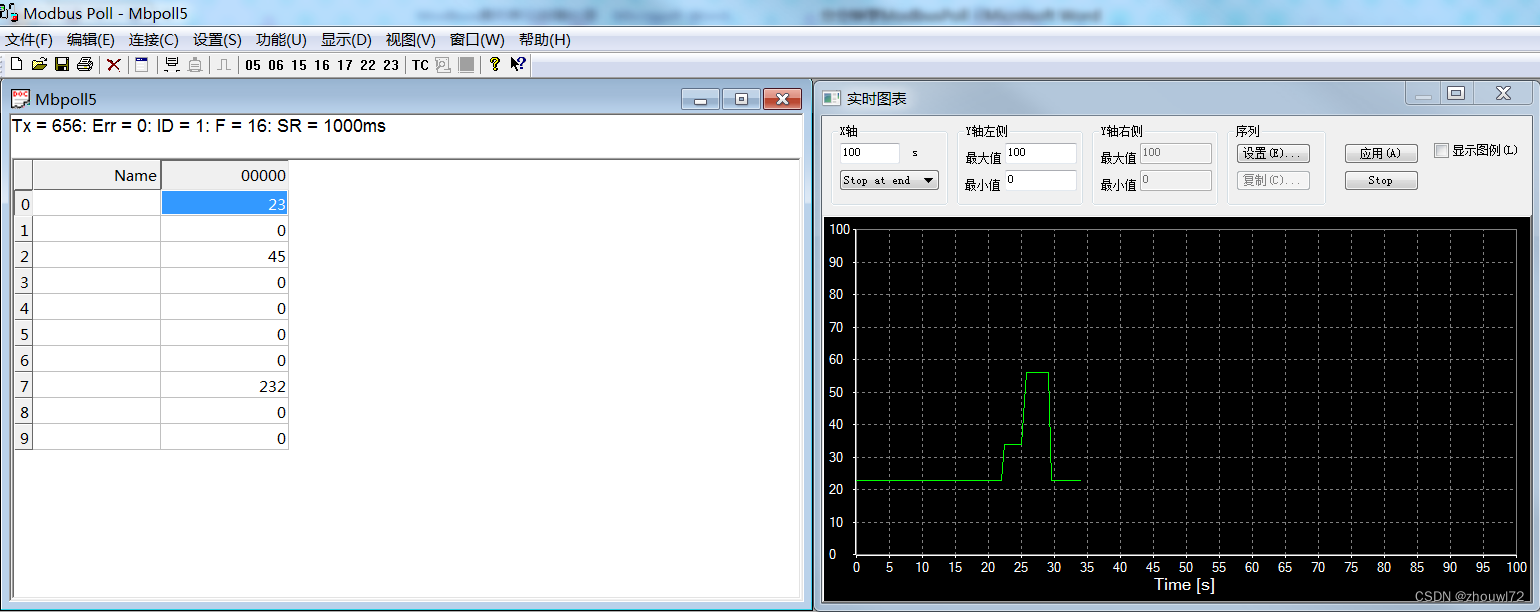
Task: Open the window setup toolbar icon
Action: (x=142, y=65)
